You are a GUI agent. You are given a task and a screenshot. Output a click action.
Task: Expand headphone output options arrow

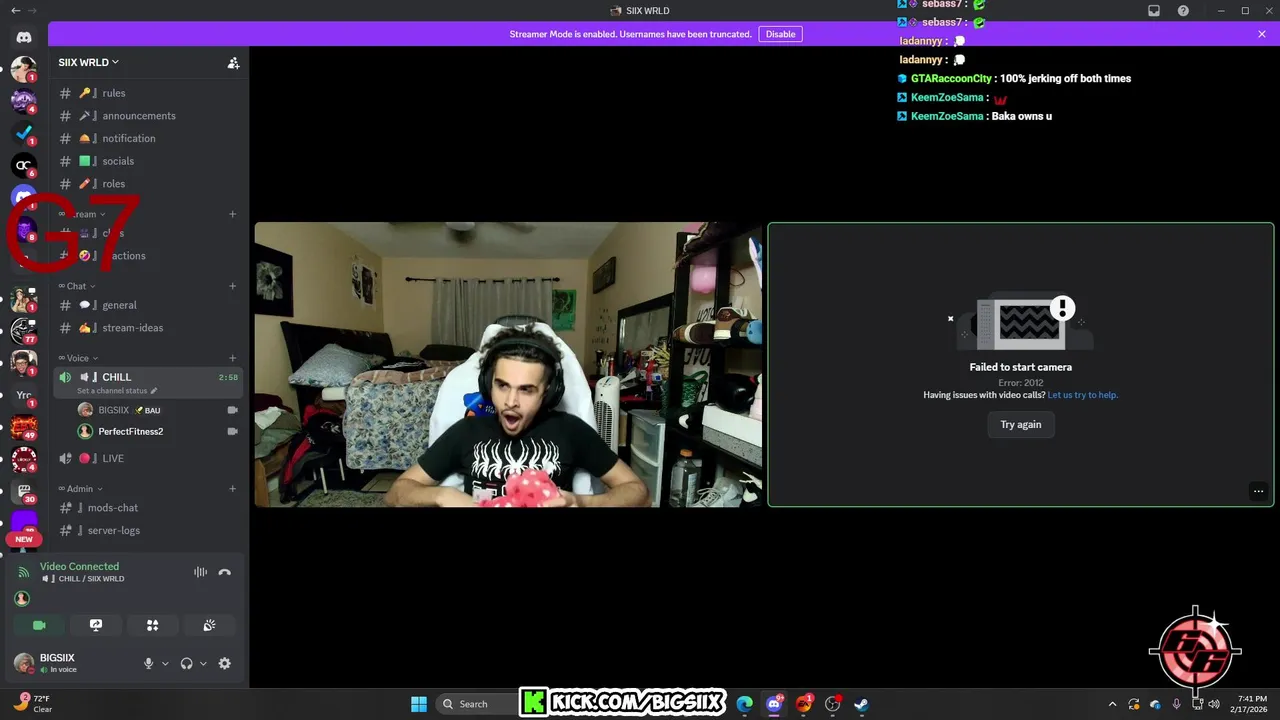(203, 663)
